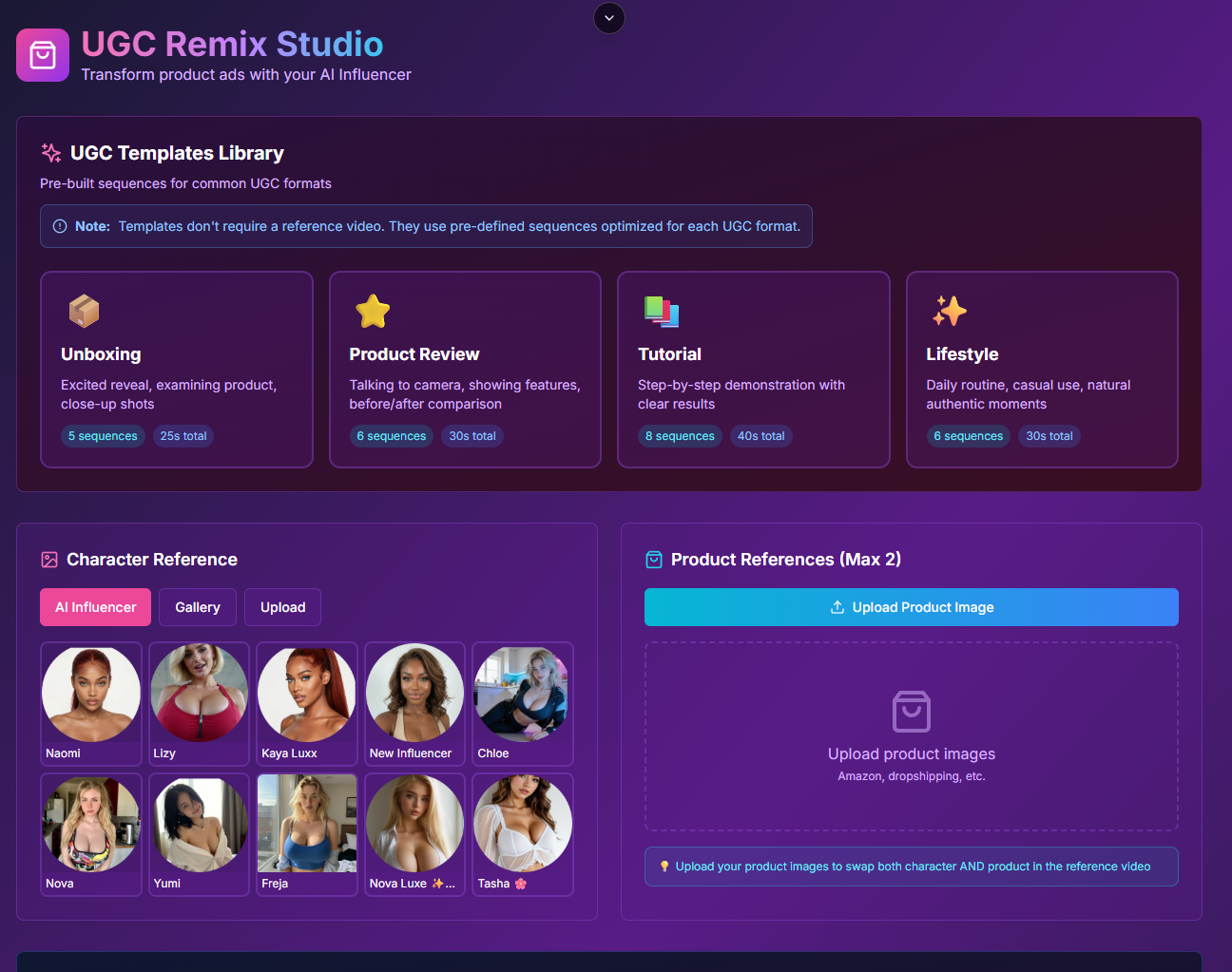Click the info icon in the Note banner
Viewport: 1232px width, 972px height.
59,226
